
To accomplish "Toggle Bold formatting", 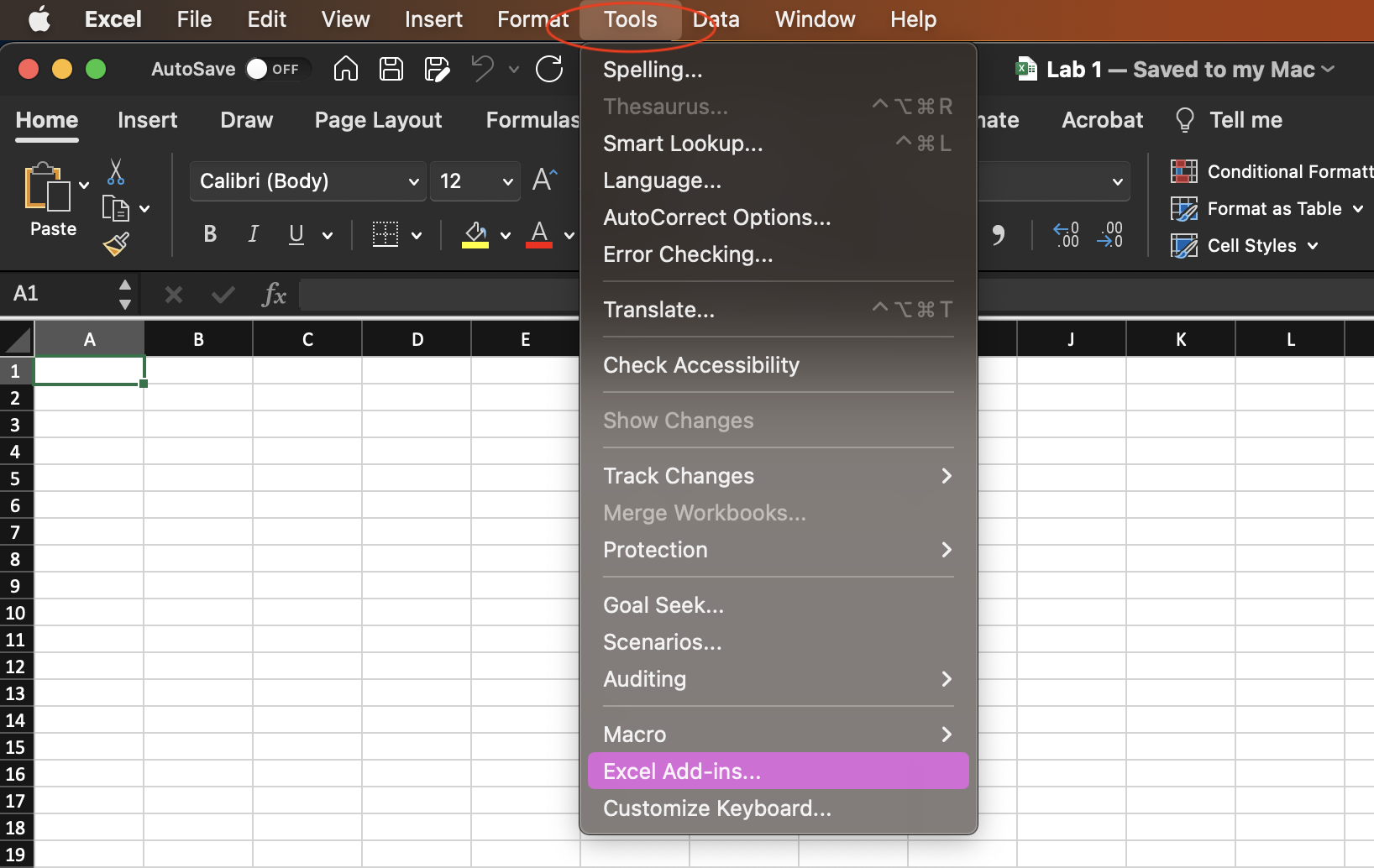I will pos(210,234).
